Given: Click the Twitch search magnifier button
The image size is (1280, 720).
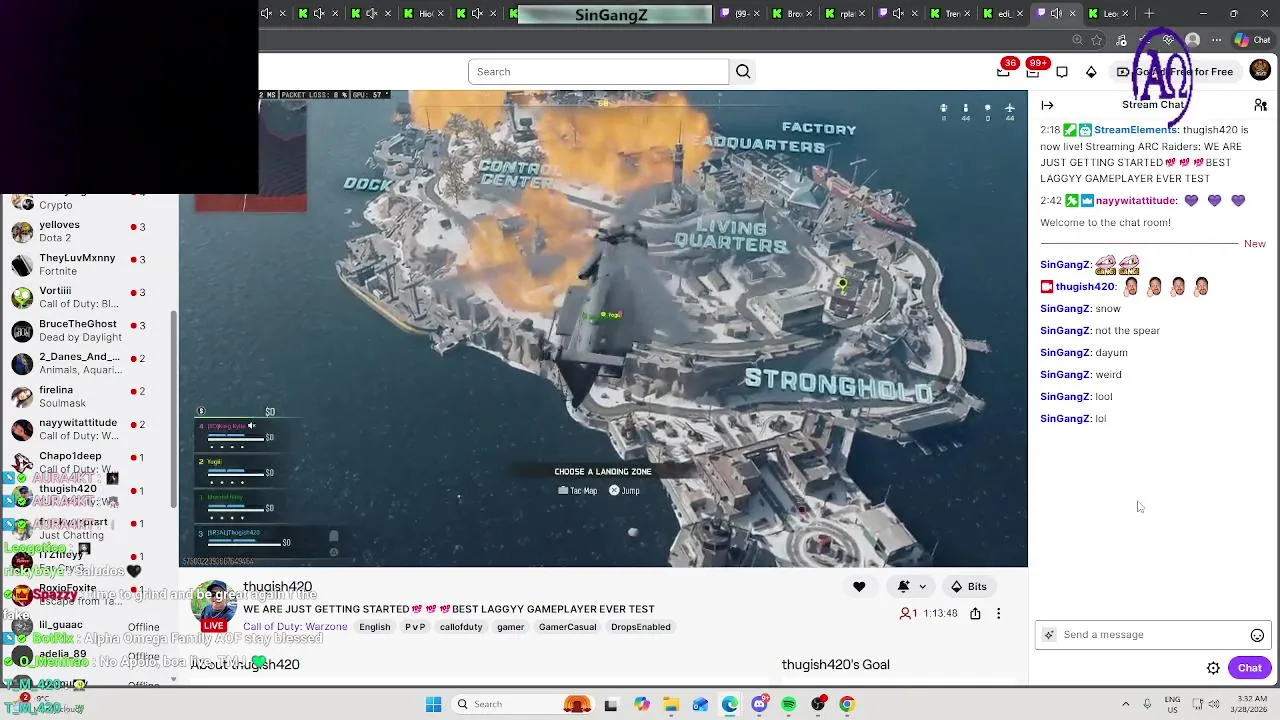Looking at the screenshot, I should point(743,71).
